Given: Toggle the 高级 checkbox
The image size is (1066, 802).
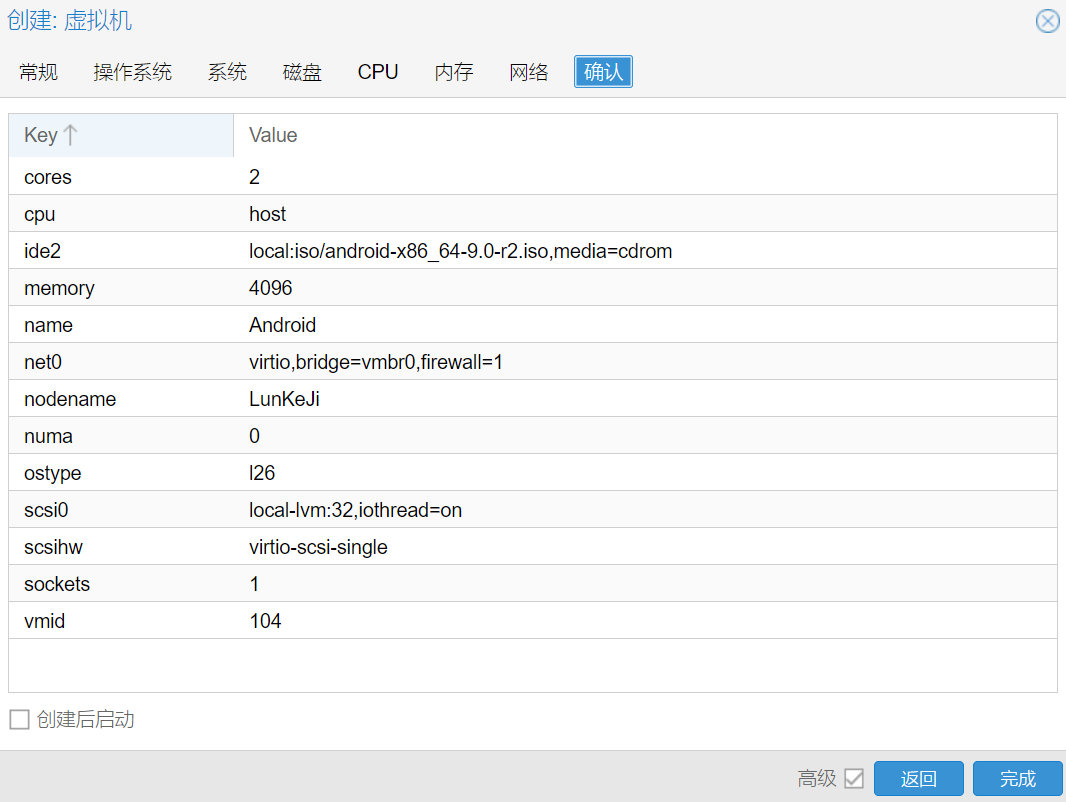Looking at the screenshot, I should point(854,778).
